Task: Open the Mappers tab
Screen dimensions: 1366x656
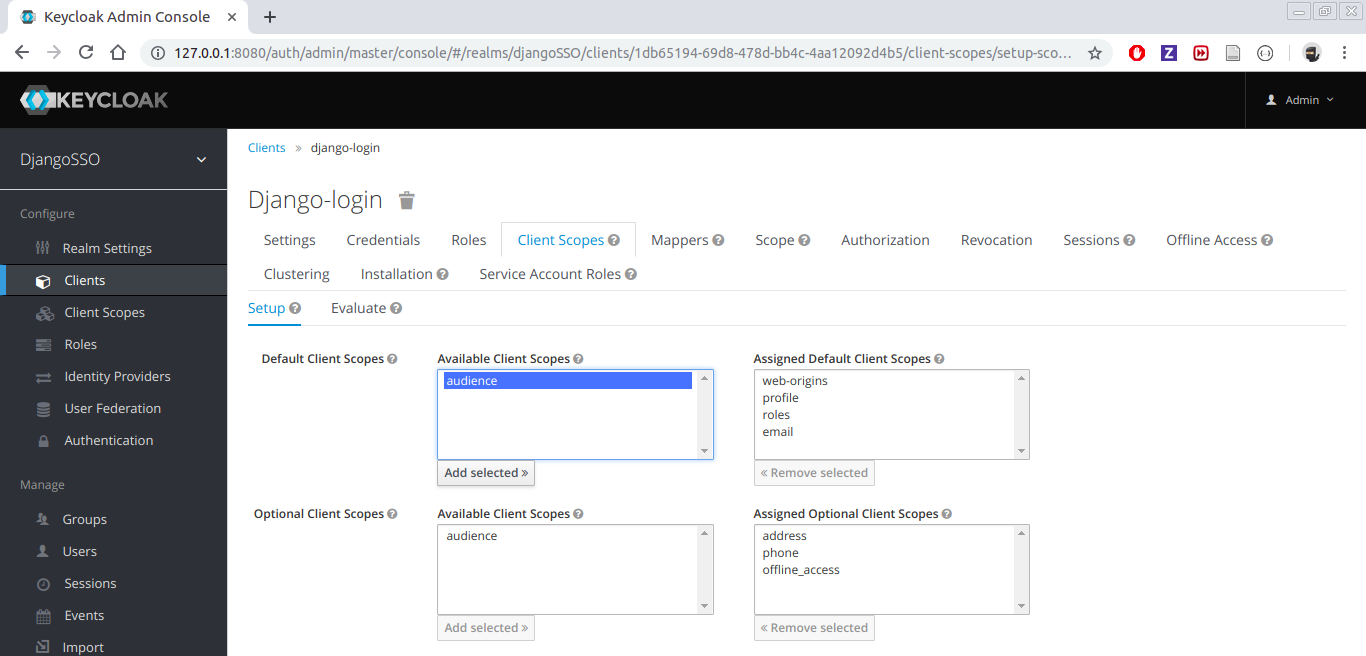Action: point(680,240)
